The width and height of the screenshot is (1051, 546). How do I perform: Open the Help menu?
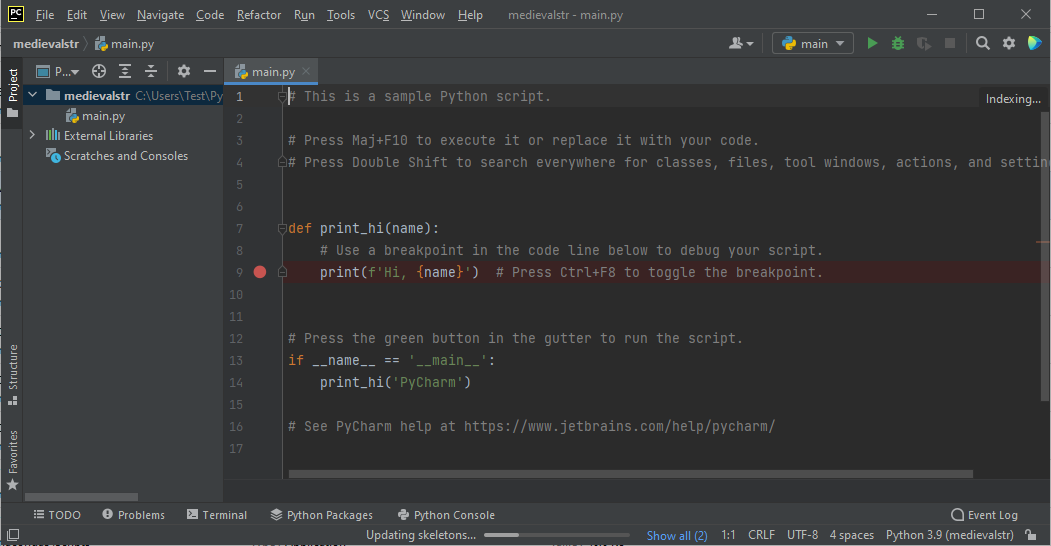click(470, 15)
